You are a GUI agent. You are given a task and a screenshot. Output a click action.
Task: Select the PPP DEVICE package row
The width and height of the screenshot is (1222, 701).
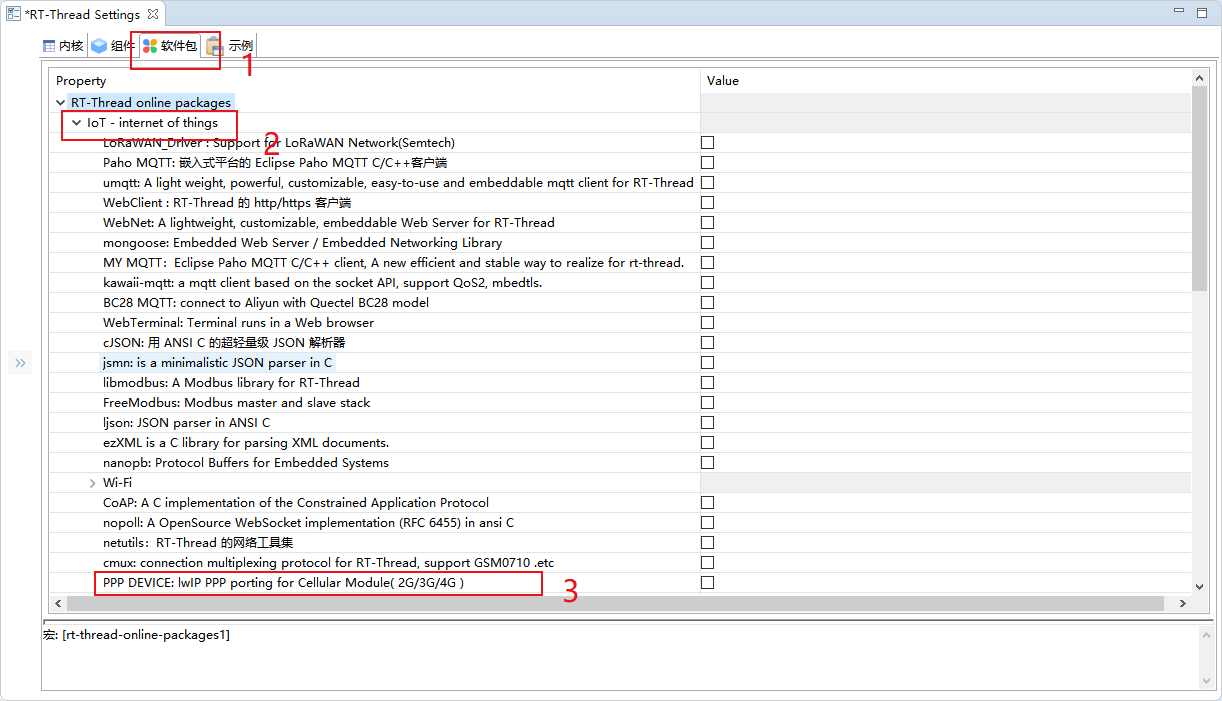300,582
